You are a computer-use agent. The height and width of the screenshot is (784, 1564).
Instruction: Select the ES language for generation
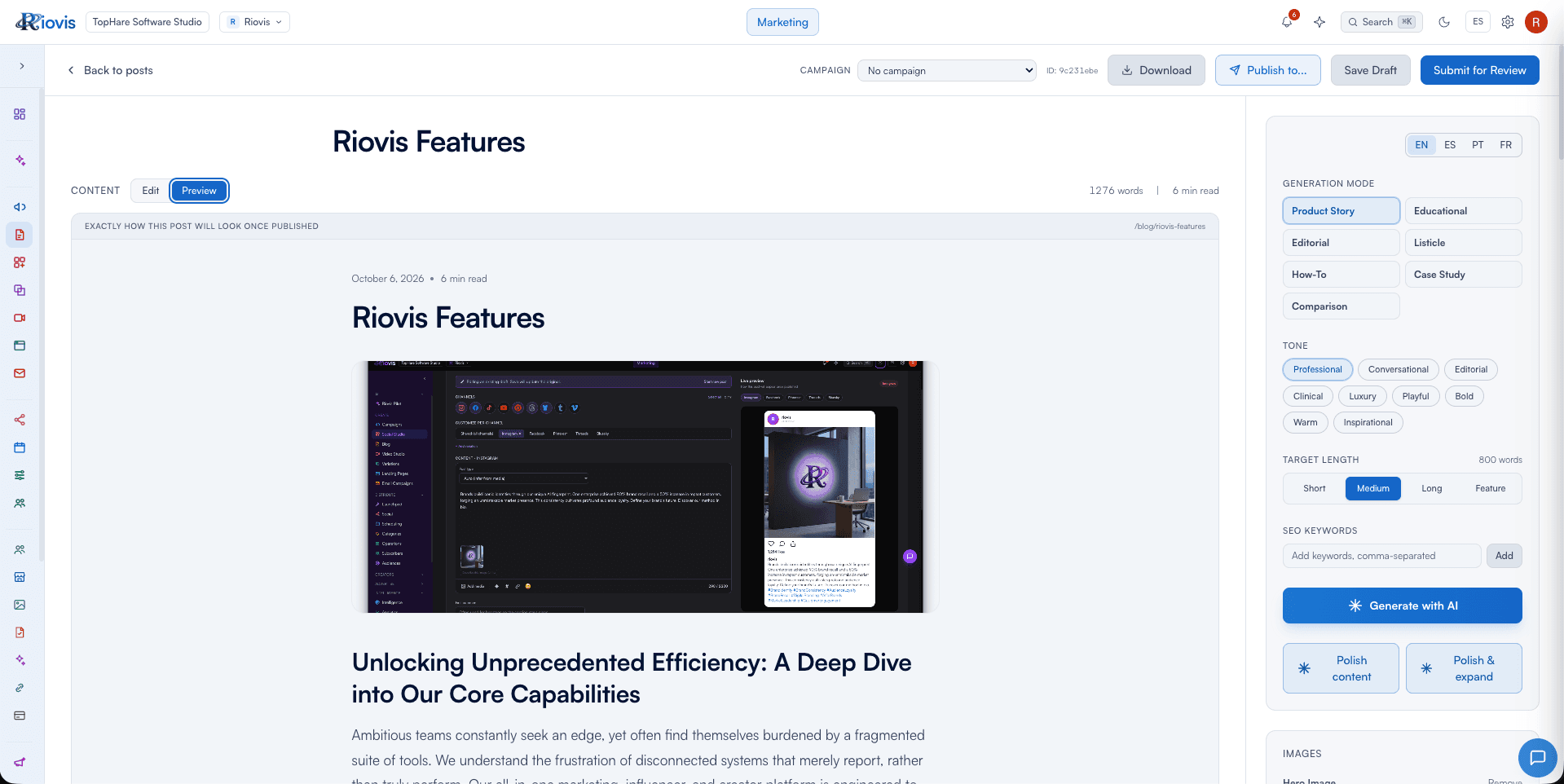(1450, 145)
